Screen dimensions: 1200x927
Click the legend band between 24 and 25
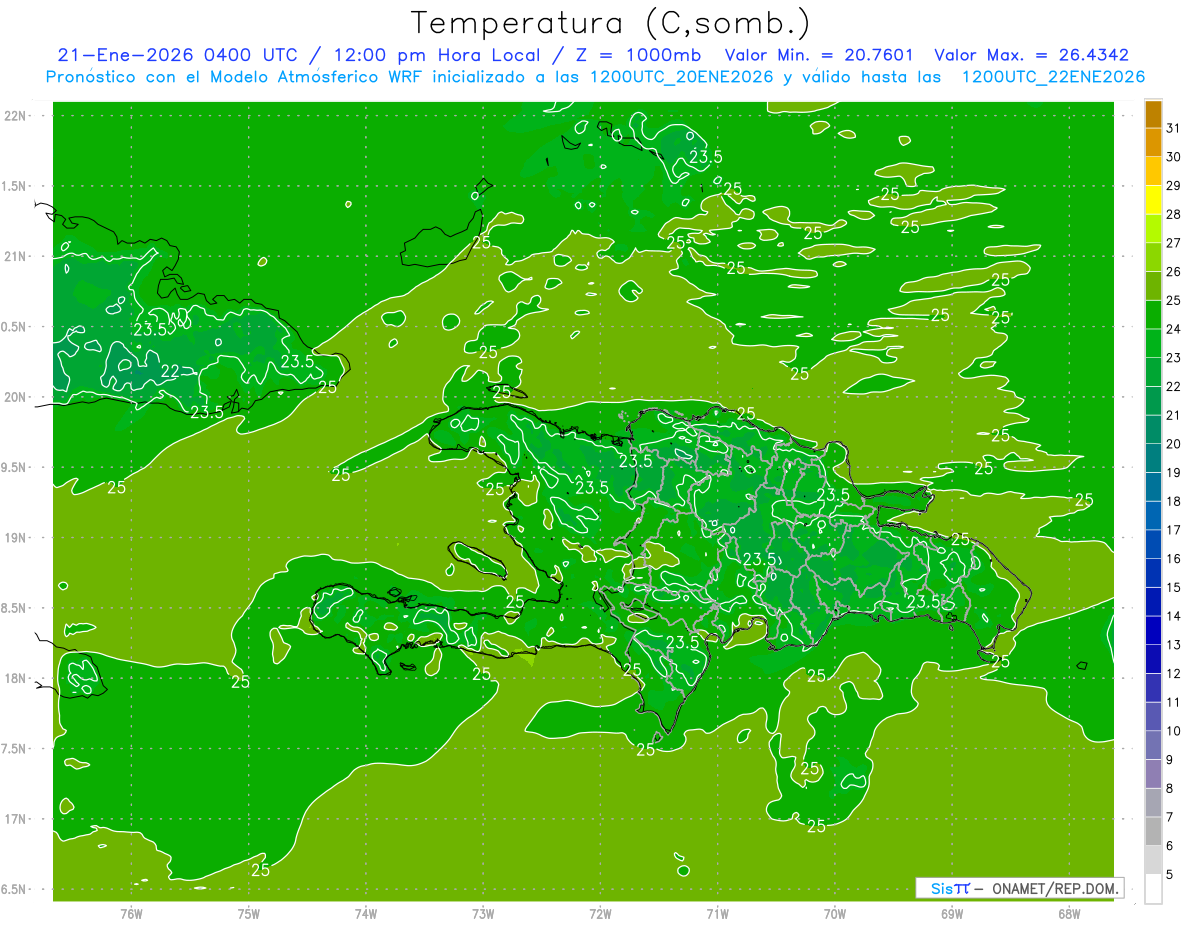click(x=1153, y=314)
